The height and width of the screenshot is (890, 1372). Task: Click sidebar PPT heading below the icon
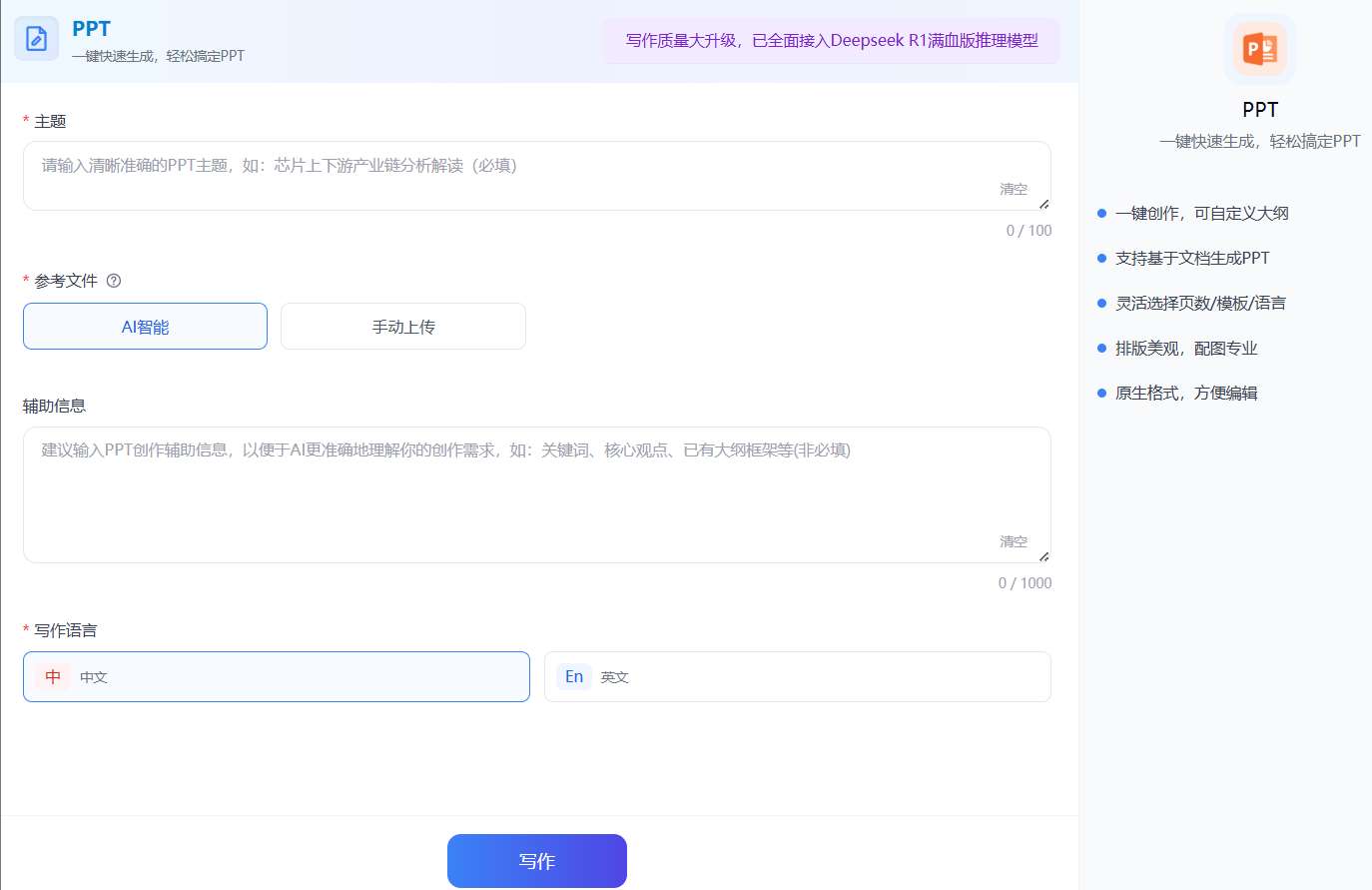point(1260,110)
